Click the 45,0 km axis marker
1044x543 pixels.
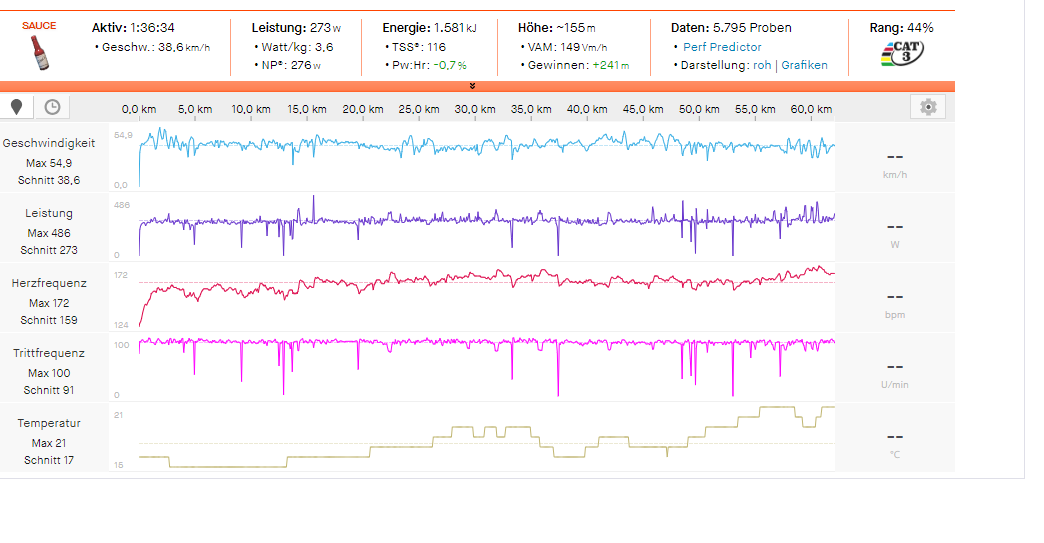click(643, 109)
